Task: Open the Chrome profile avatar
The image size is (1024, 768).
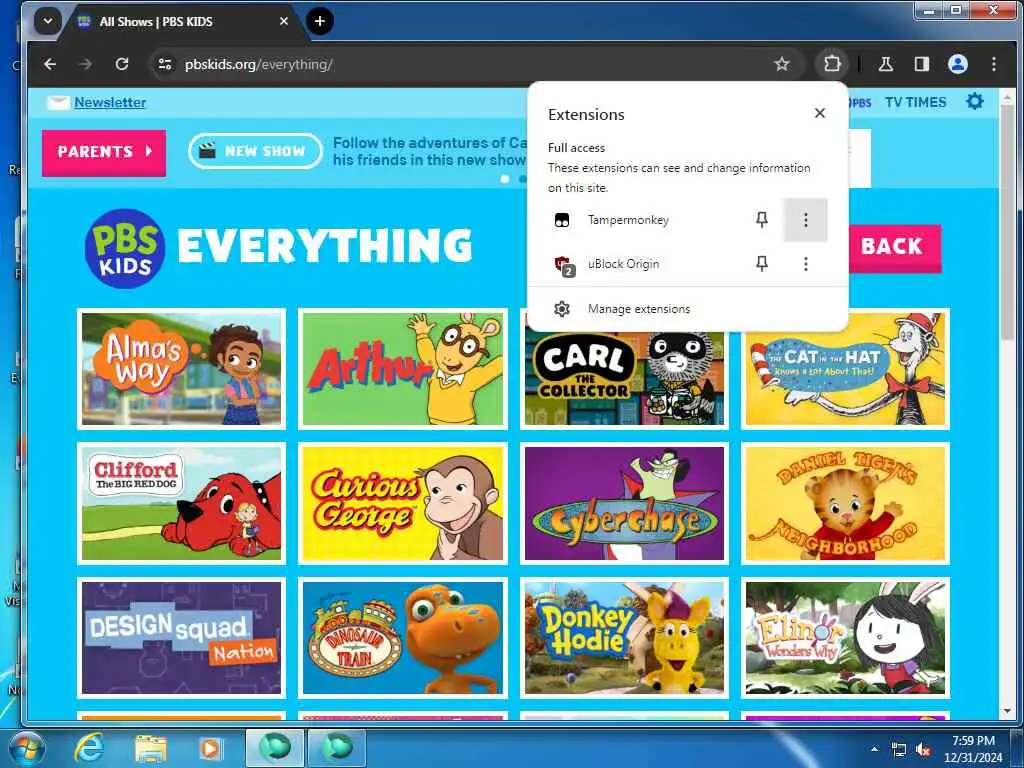Action: (957, 64)
